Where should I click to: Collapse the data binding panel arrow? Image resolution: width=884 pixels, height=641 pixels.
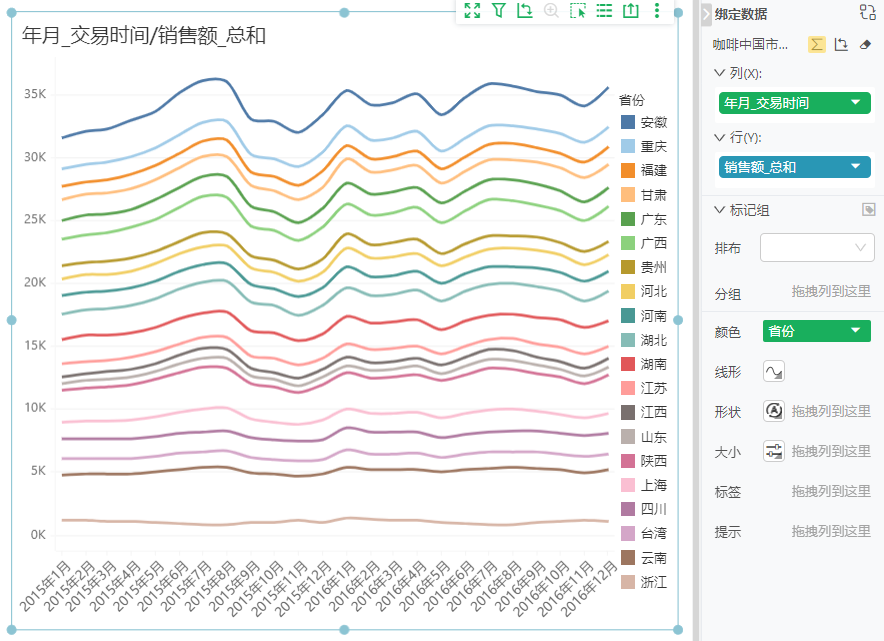pos(706,14)
